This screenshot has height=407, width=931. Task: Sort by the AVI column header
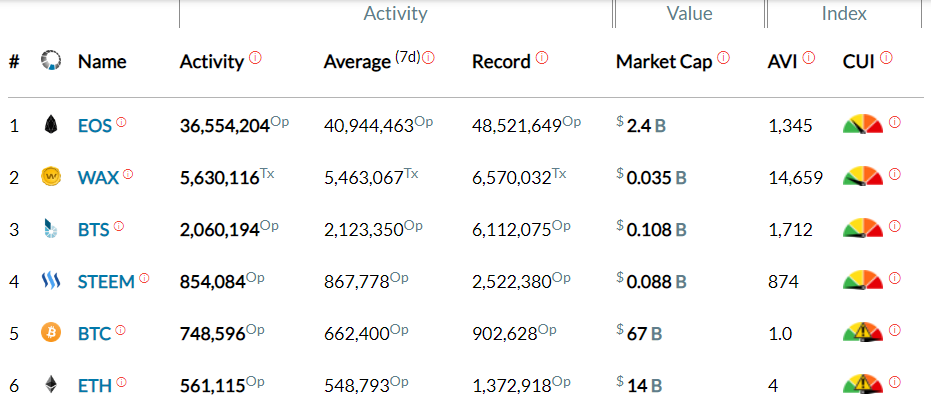(783, 62)
